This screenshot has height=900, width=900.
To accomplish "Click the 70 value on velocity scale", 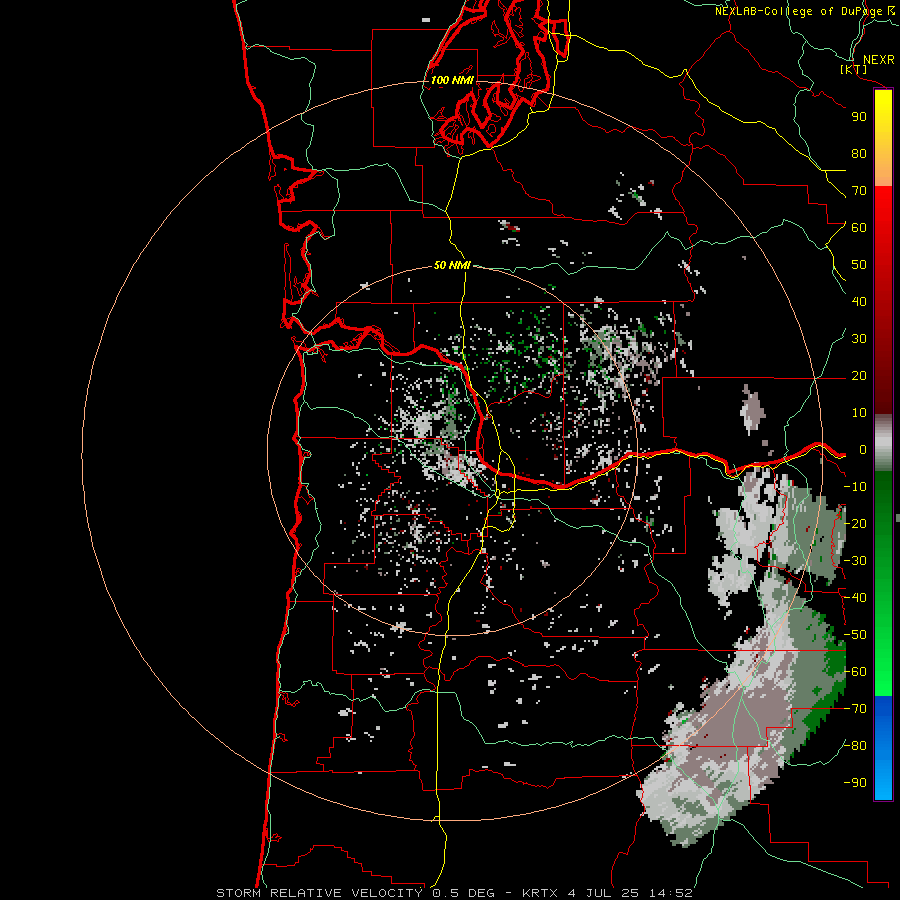I will 859,191.
